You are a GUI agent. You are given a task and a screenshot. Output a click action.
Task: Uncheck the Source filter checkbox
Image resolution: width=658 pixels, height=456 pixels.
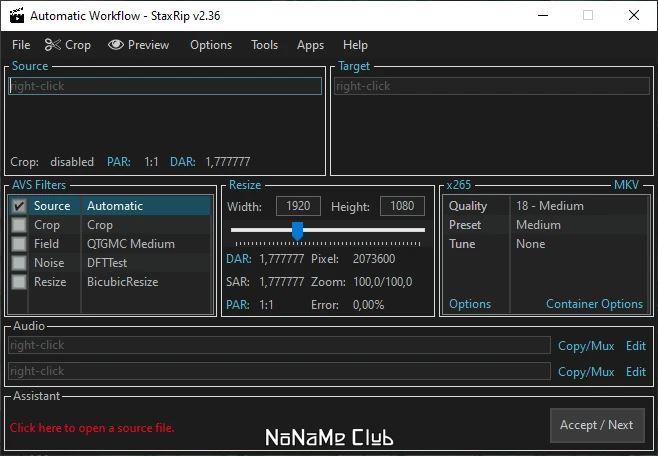click(19, 206)
